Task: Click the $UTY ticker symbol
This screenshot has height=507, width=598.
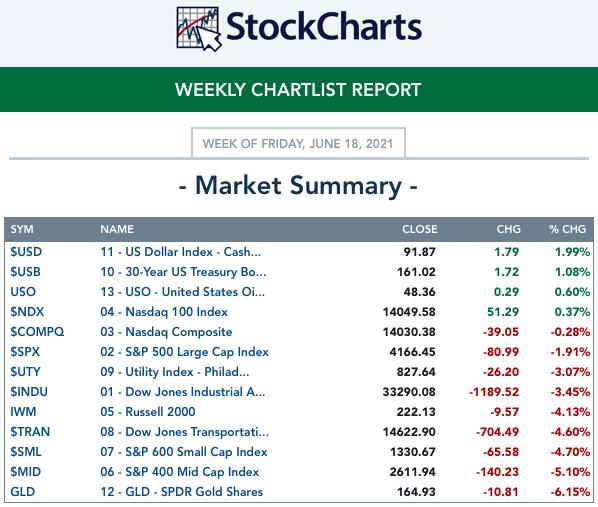Action: coord(25,372)
